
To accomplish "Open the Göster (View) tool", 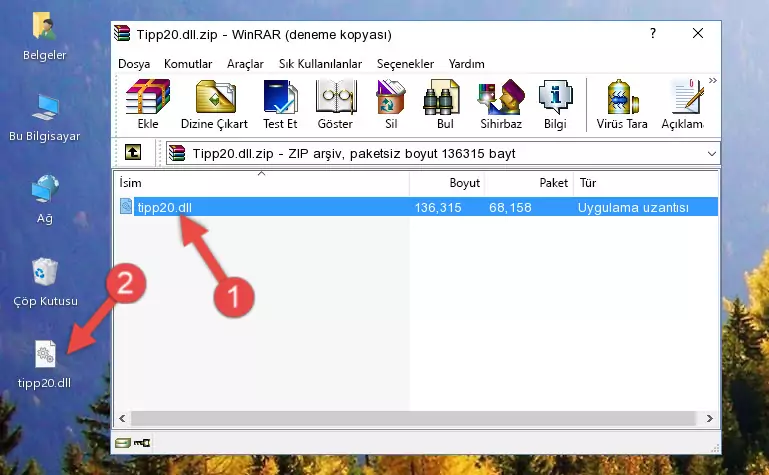I will [x=335, y=104].
